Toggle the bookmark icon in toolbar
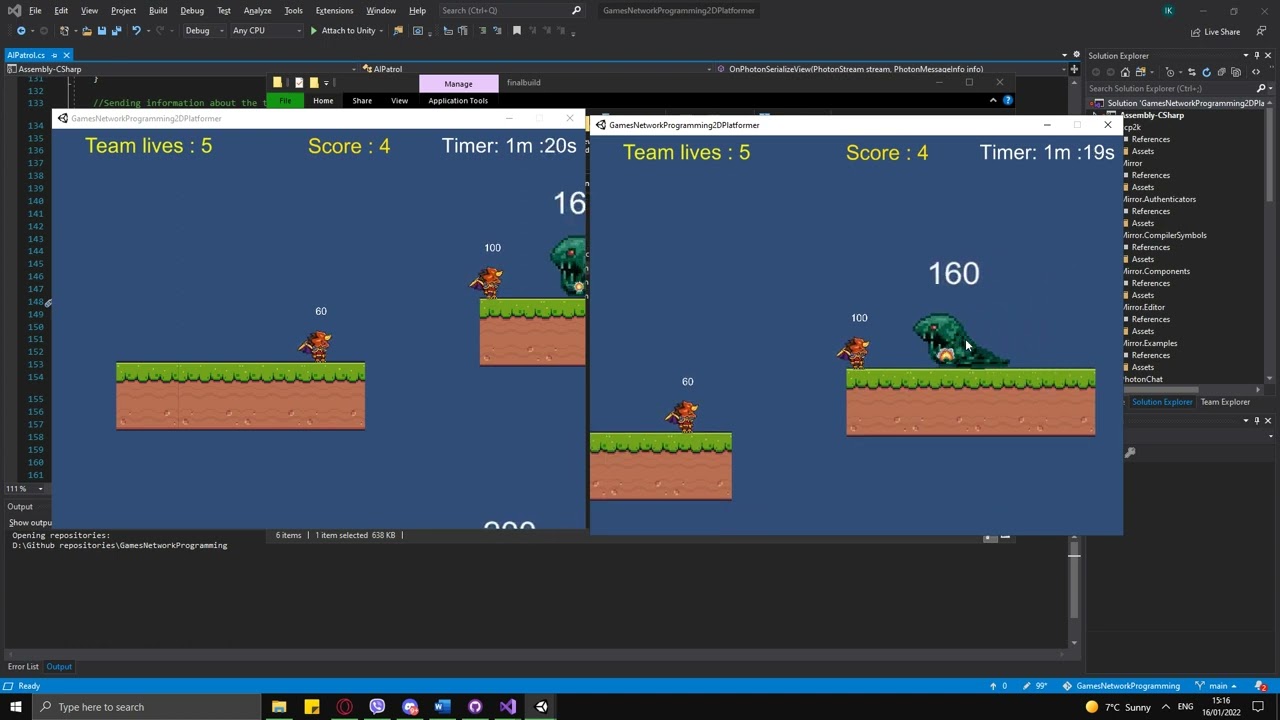The height and width of the screenshot is (720, 1280). point(517,31)
